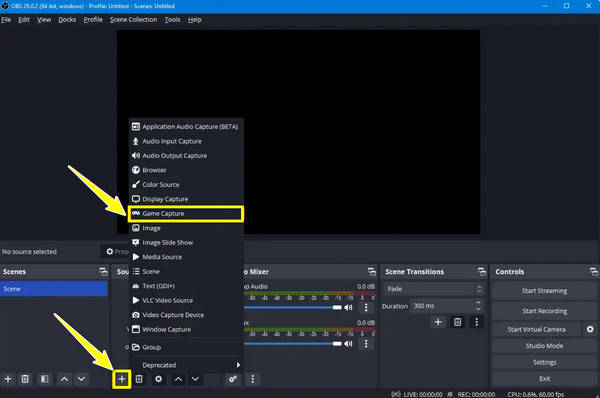Open the Help menu
600x398 pixels.
pos(194,20)
